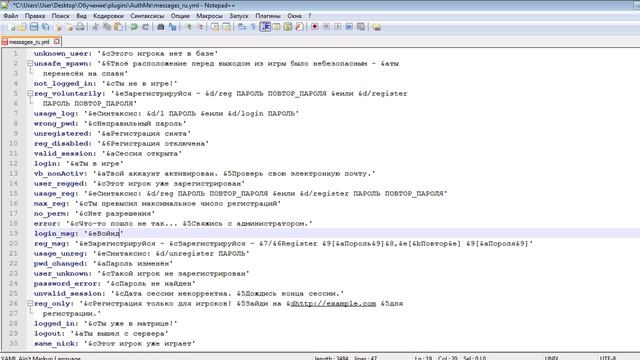Viewport: 640px width, 360px height.
Task: Click the Copy toolbar icon
Action: pyautogui.click(x=107, y=27)
